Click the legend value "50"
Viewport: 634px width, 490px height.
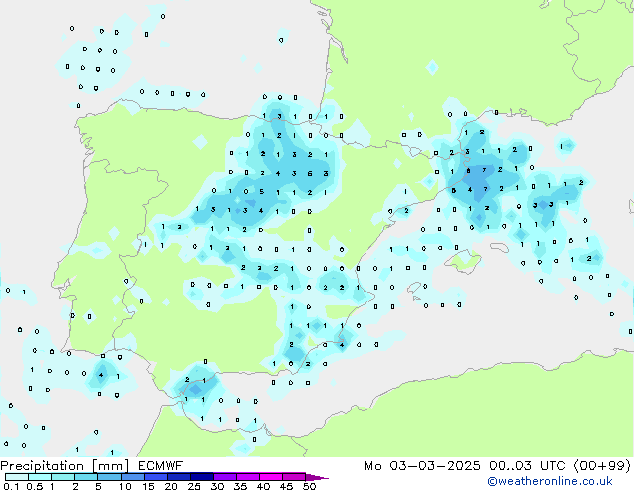[309, 486]
